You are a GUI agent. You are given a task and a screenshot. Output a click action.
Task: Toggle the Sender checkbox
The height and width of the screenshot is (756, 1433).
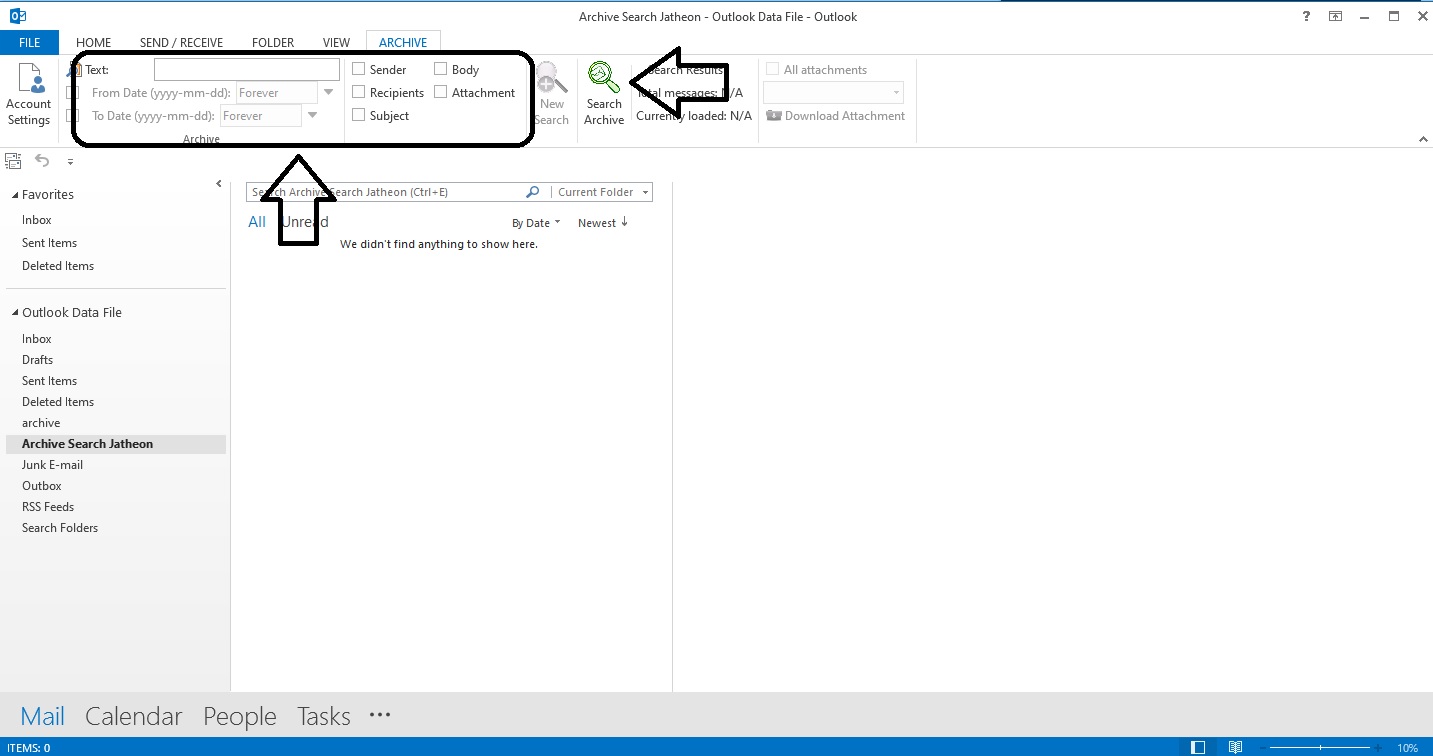point(358,70)
